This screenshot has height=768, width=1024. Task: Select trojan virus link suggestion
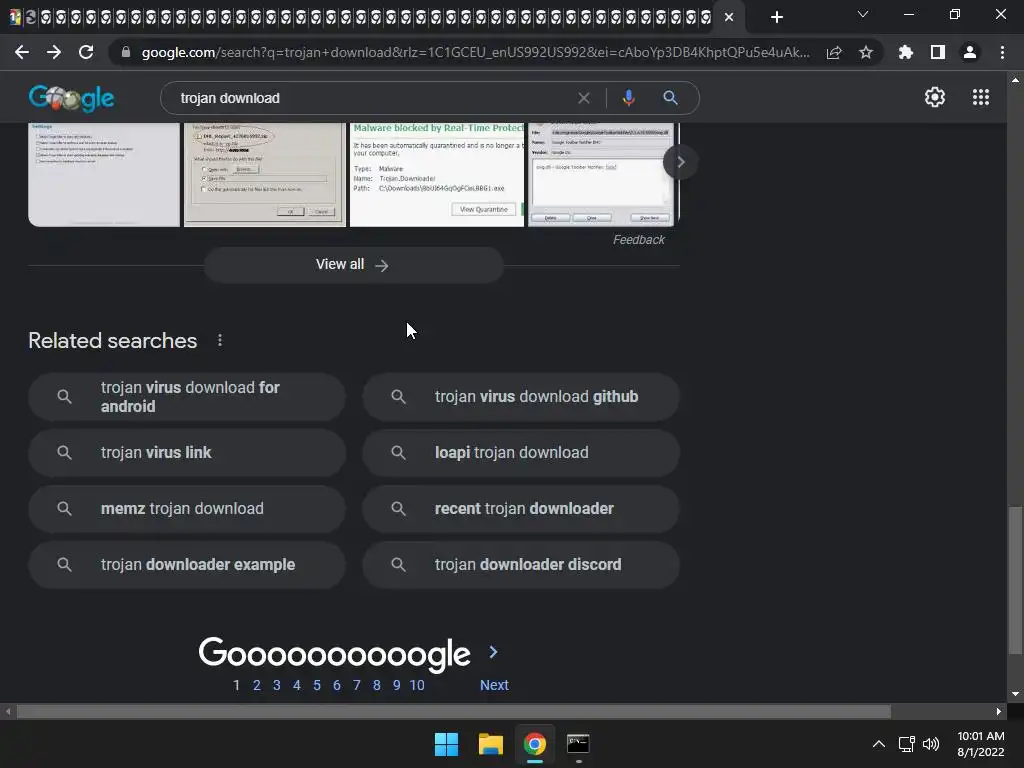[x=187, y=453]
